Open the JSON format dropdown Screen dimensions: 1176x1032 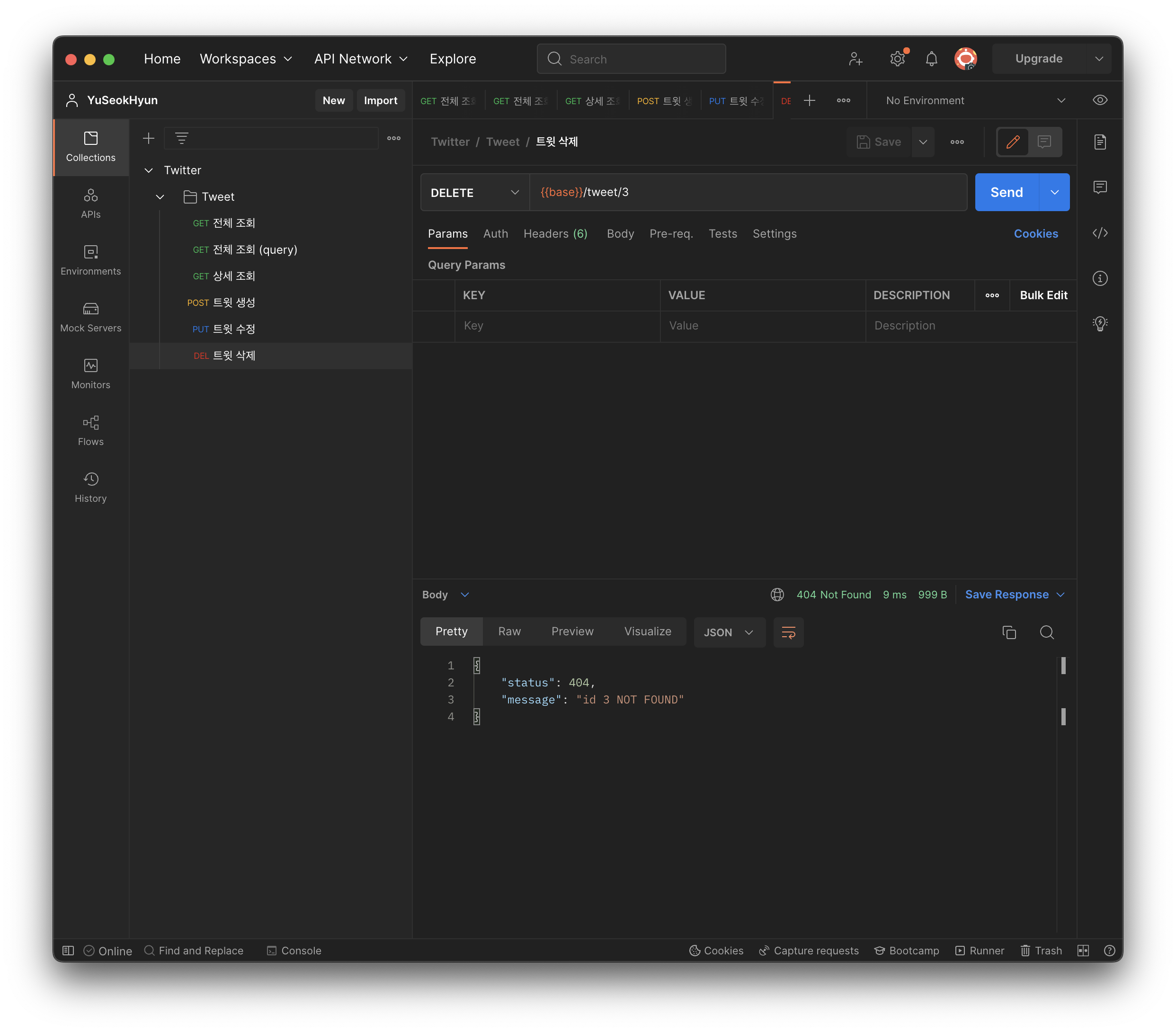click(729, 632)
